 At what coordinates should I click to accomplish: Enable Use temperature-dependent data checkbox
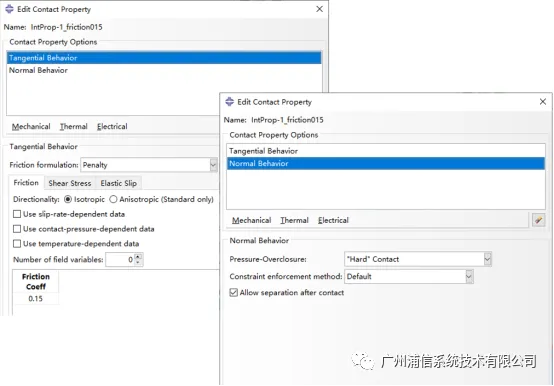click(x=17, y=244)
